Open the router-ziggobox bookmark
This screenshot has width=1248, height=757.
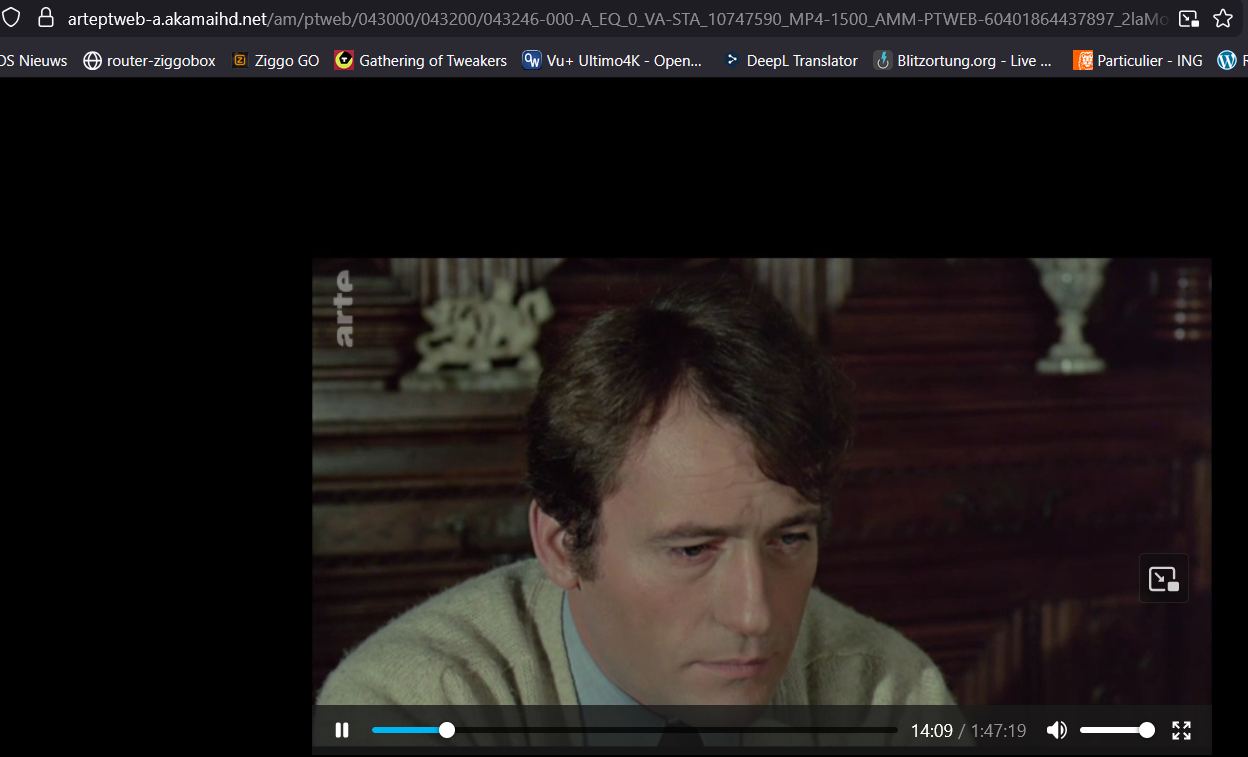[x=149, y=61]
